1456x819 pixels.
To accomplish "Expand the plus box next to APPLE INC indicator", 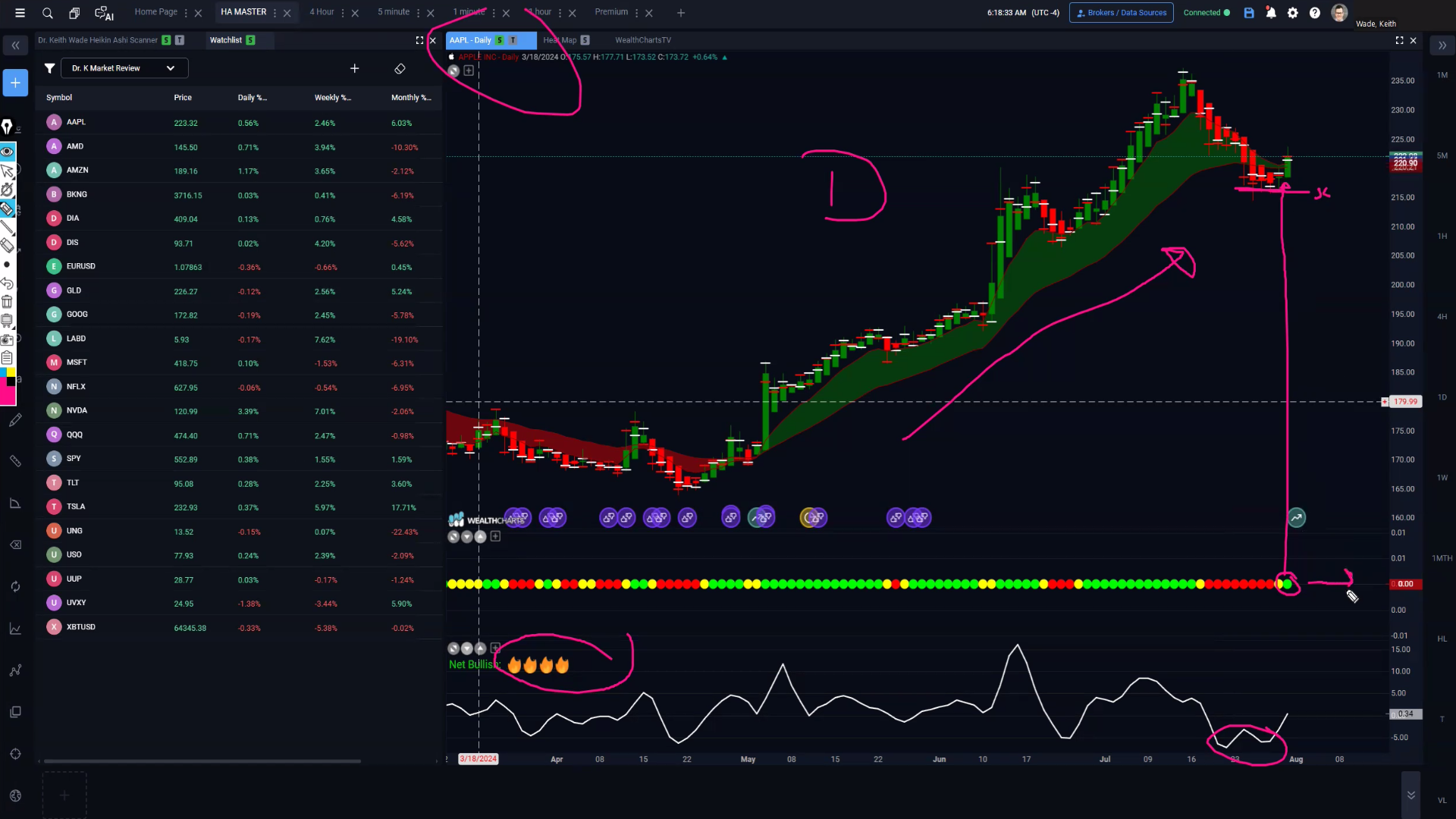I will coord(469,71).
